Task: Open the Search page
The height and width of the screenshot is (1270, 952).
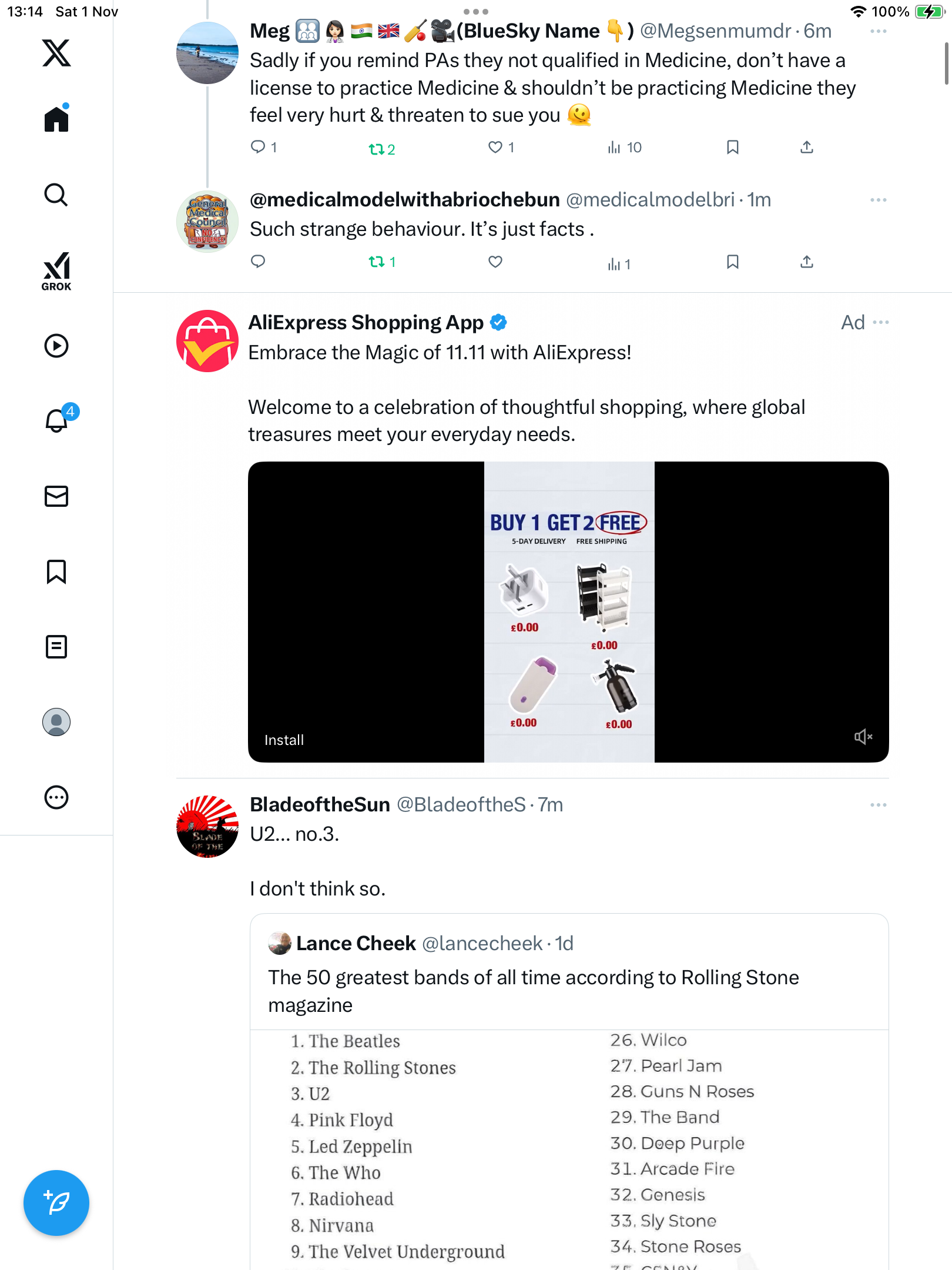Action: [x=56, y=195]
